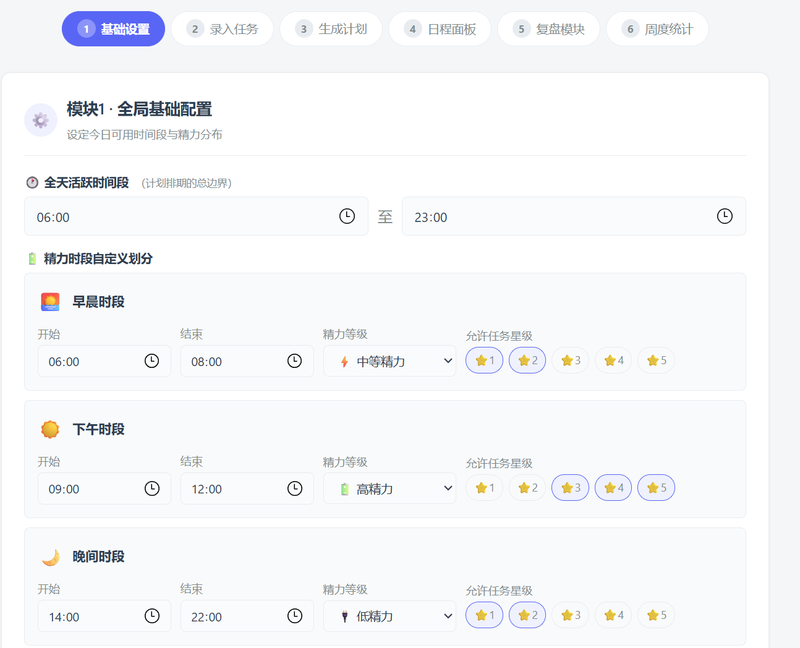800x648 pixels.
Task: Toggle star 2 for 早晨时段
Action: [527, 360]
